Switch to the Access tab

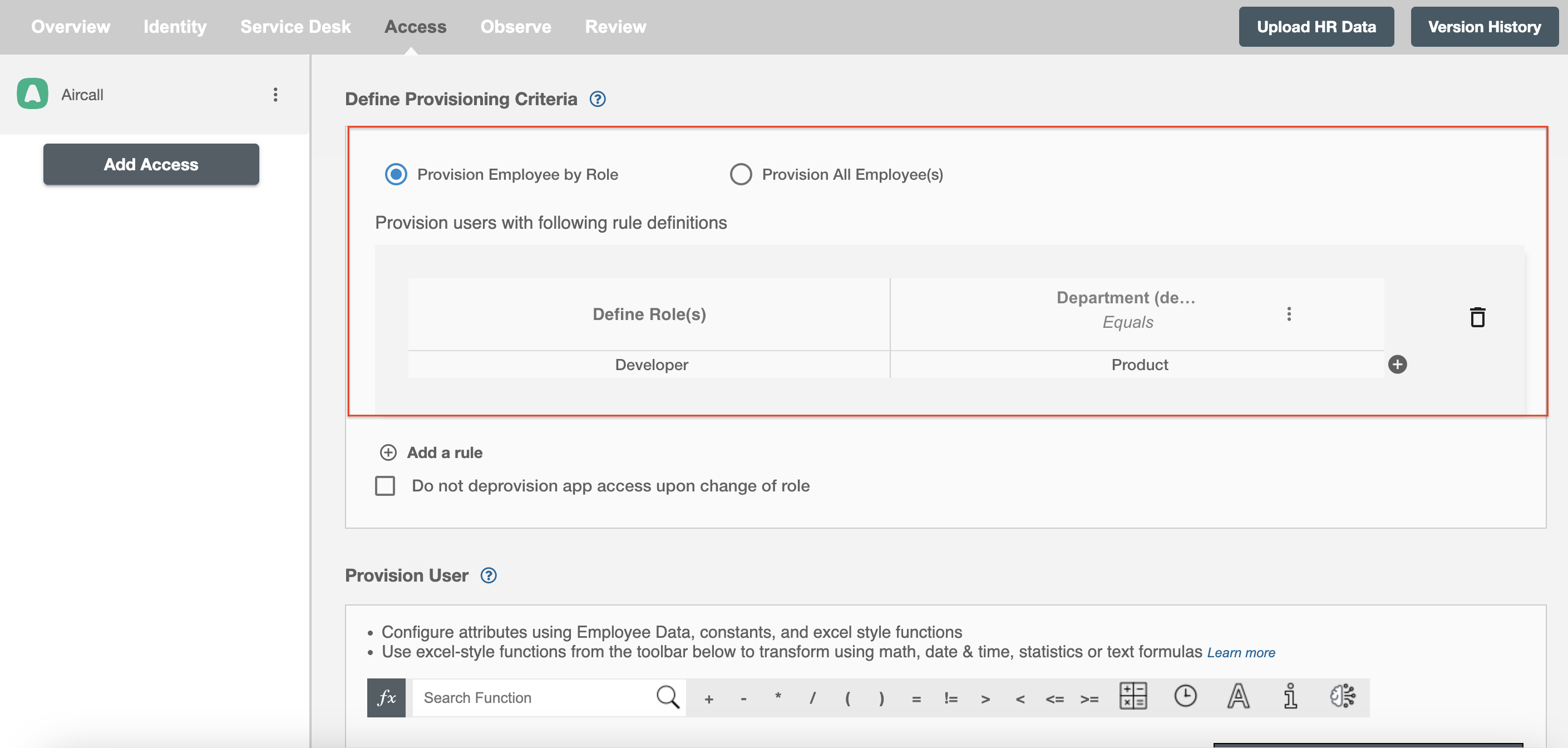coord(415,27)
